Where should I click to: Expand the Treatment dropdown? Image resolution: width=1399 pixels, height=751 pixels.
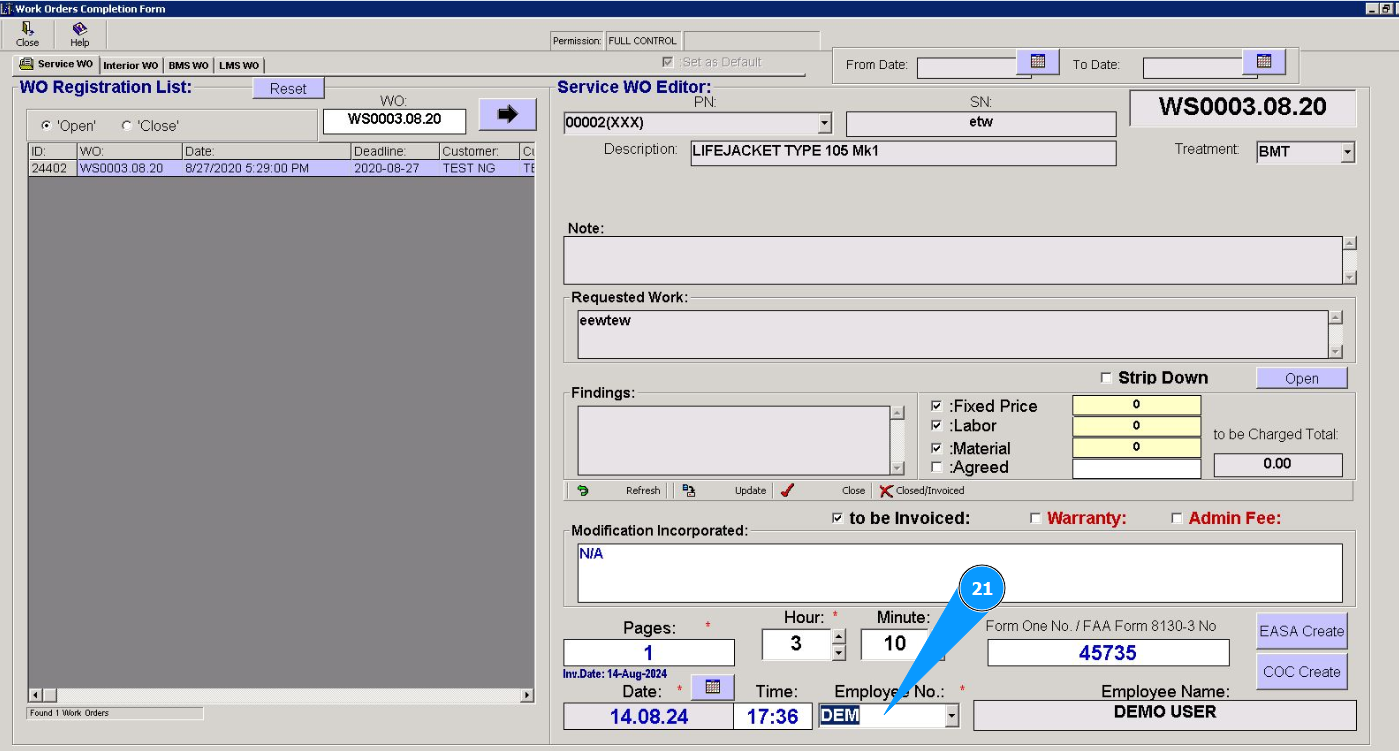coord(1347,153)
